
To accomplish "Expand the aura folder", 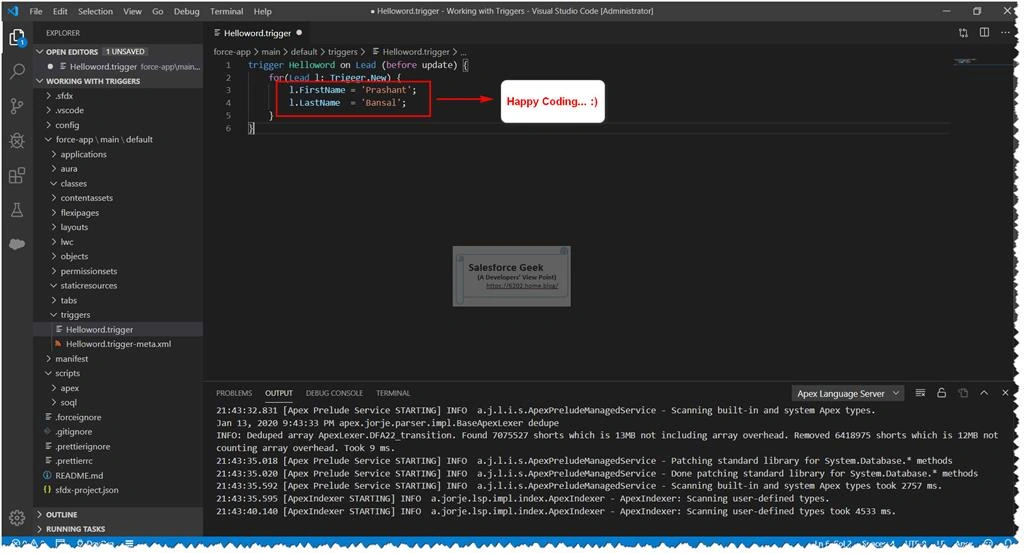I will pos(118,168).
